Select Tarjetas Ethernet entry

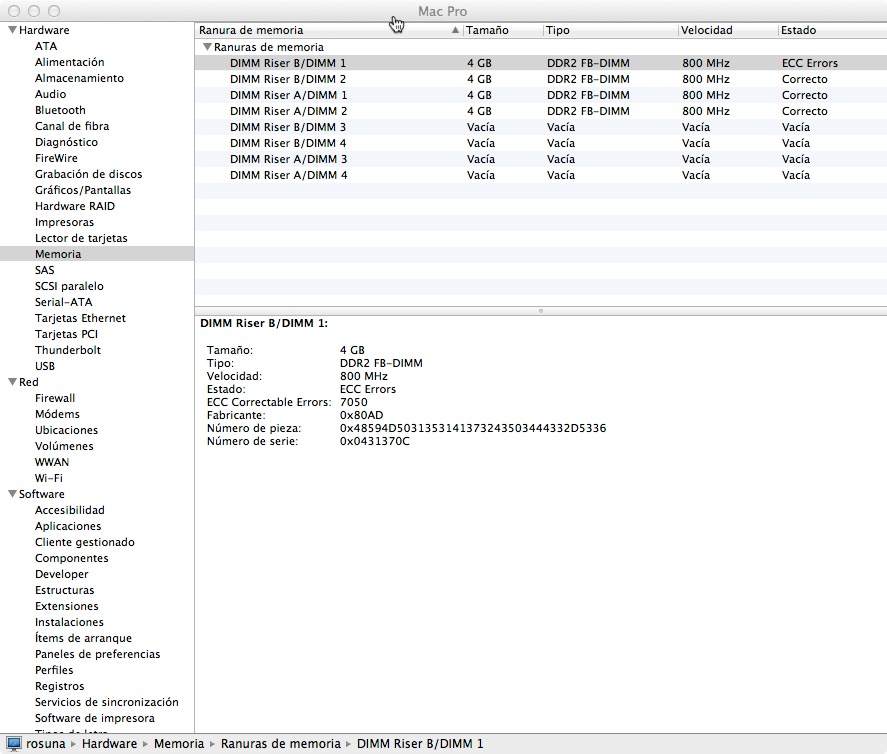80,318
